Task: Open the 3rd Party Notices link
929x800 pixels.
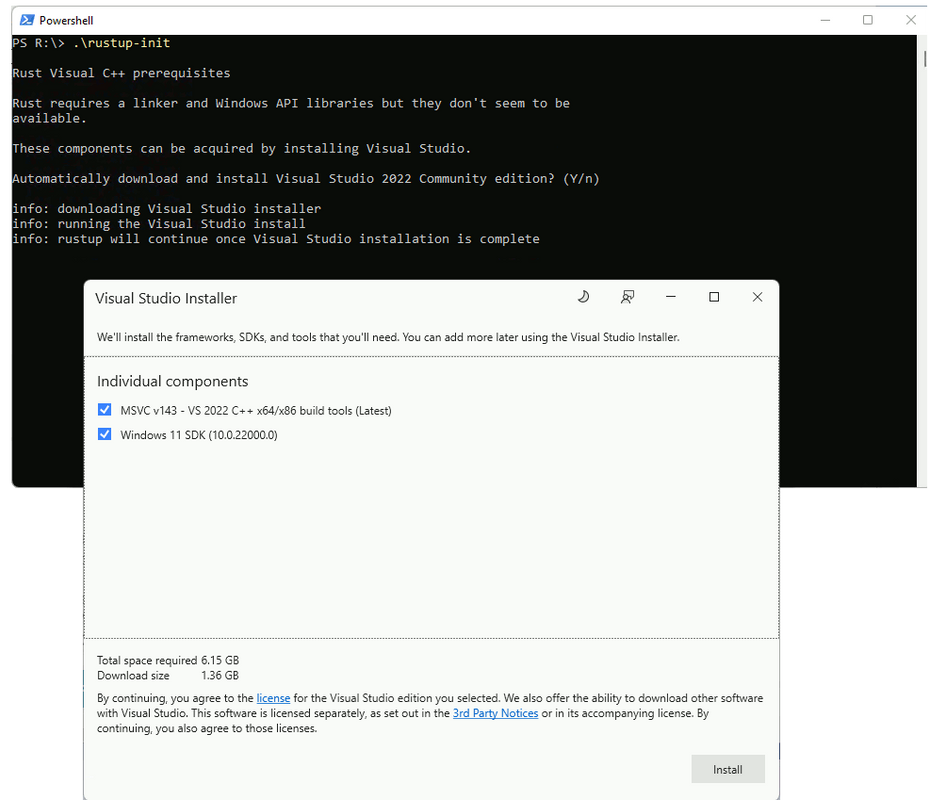Action: click(495, 713)
